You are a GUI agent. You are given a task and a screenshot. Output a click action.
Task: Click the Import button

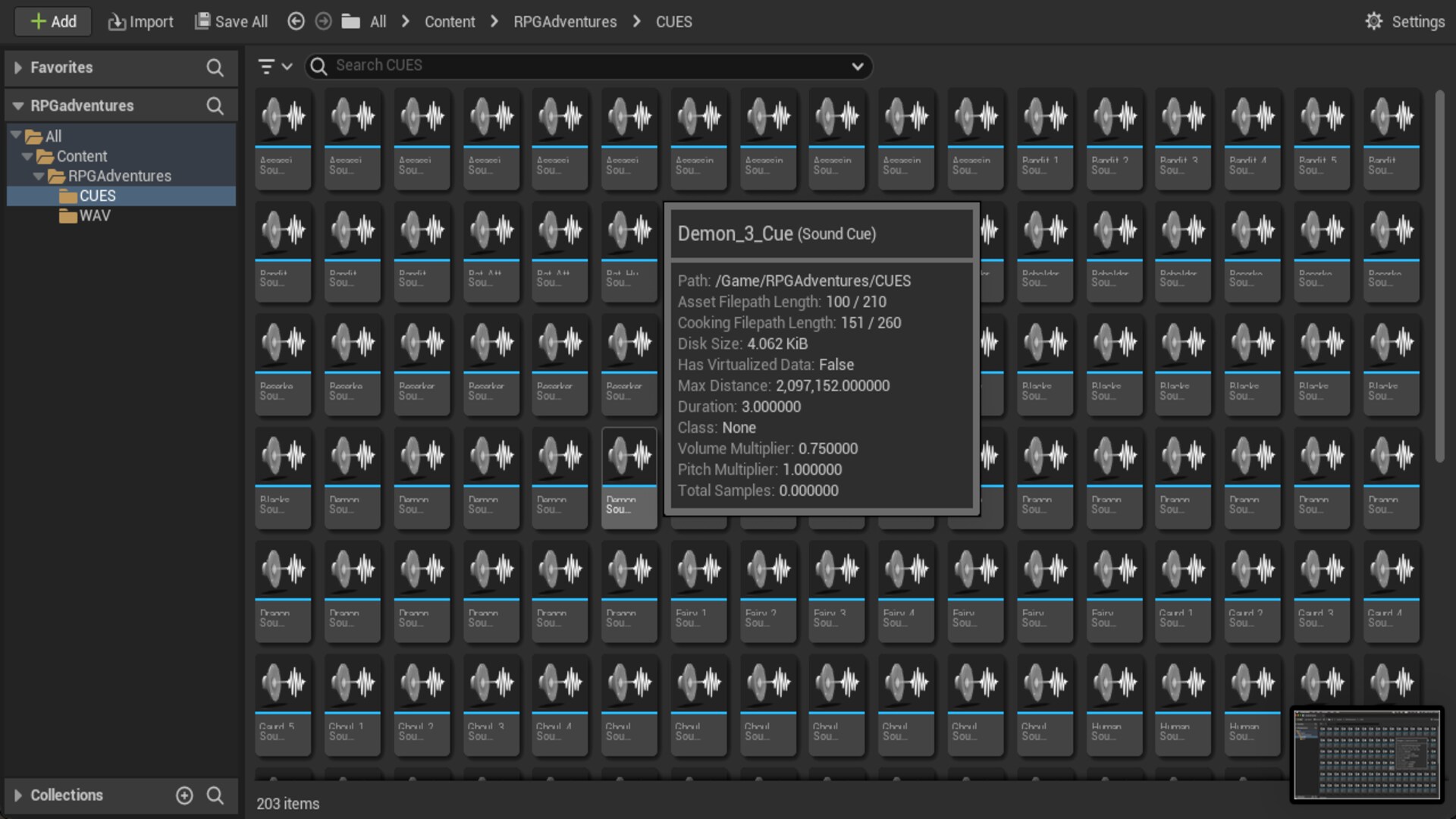pos(140,21)
